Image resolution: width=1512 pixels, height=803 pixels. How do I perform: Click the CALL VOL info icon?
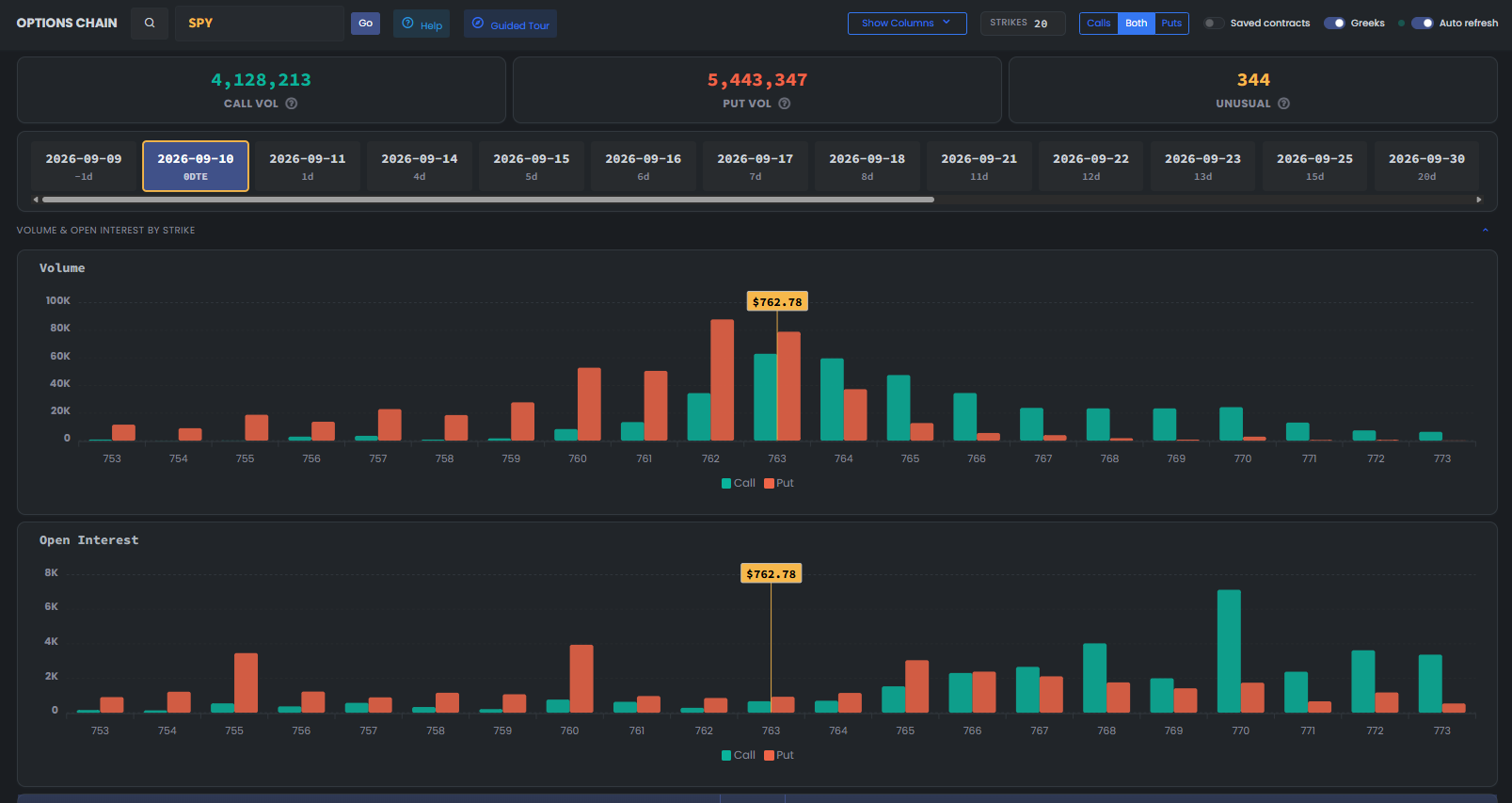(292, 104)
